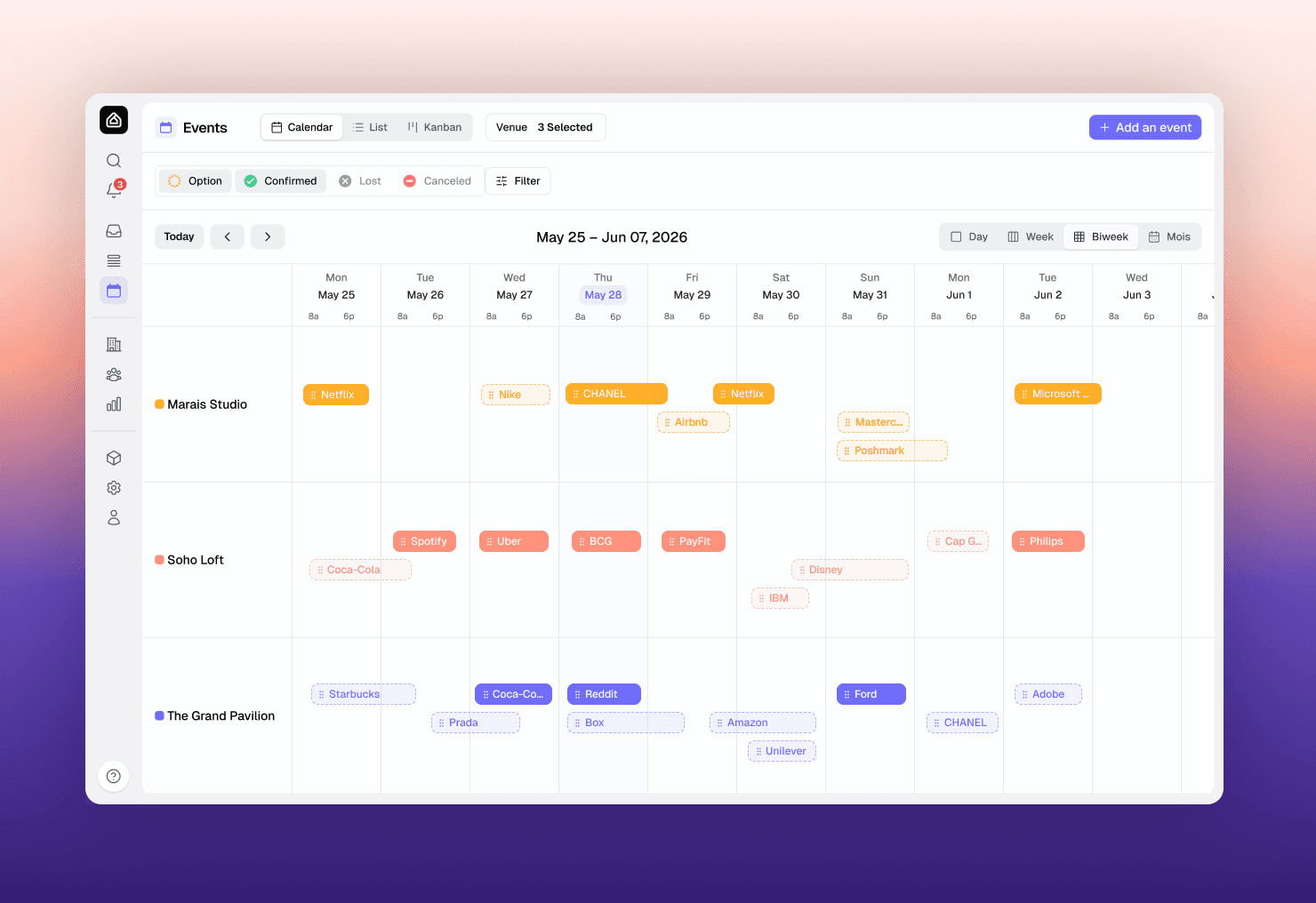The width and height of the screenshot is (1316, 903).
Task: Open the user profile sidebar icon
Action: (x=114, y=517)
